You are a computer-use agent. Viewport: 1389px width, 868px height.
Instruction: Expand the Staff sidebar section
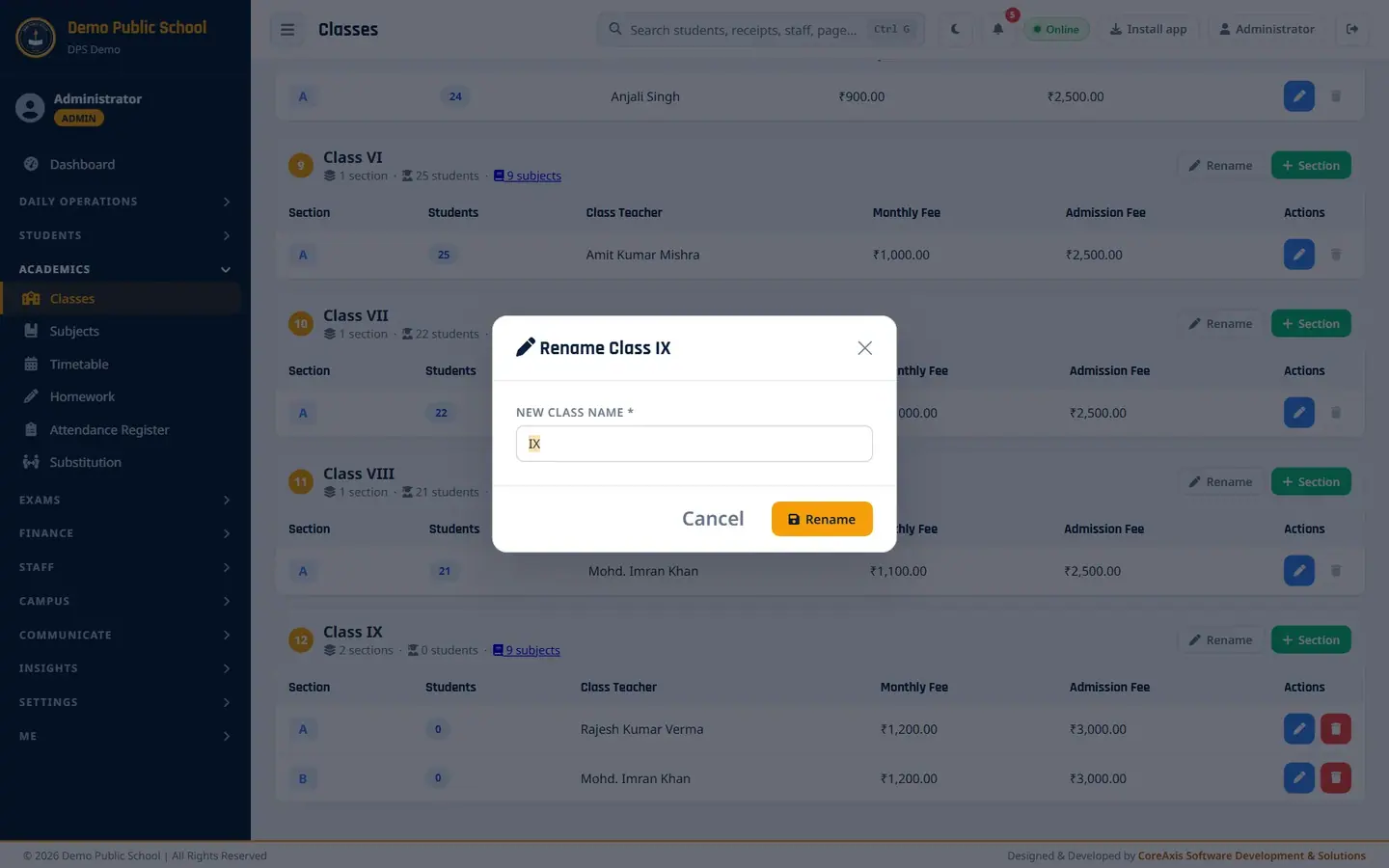[x=125, y=567]
